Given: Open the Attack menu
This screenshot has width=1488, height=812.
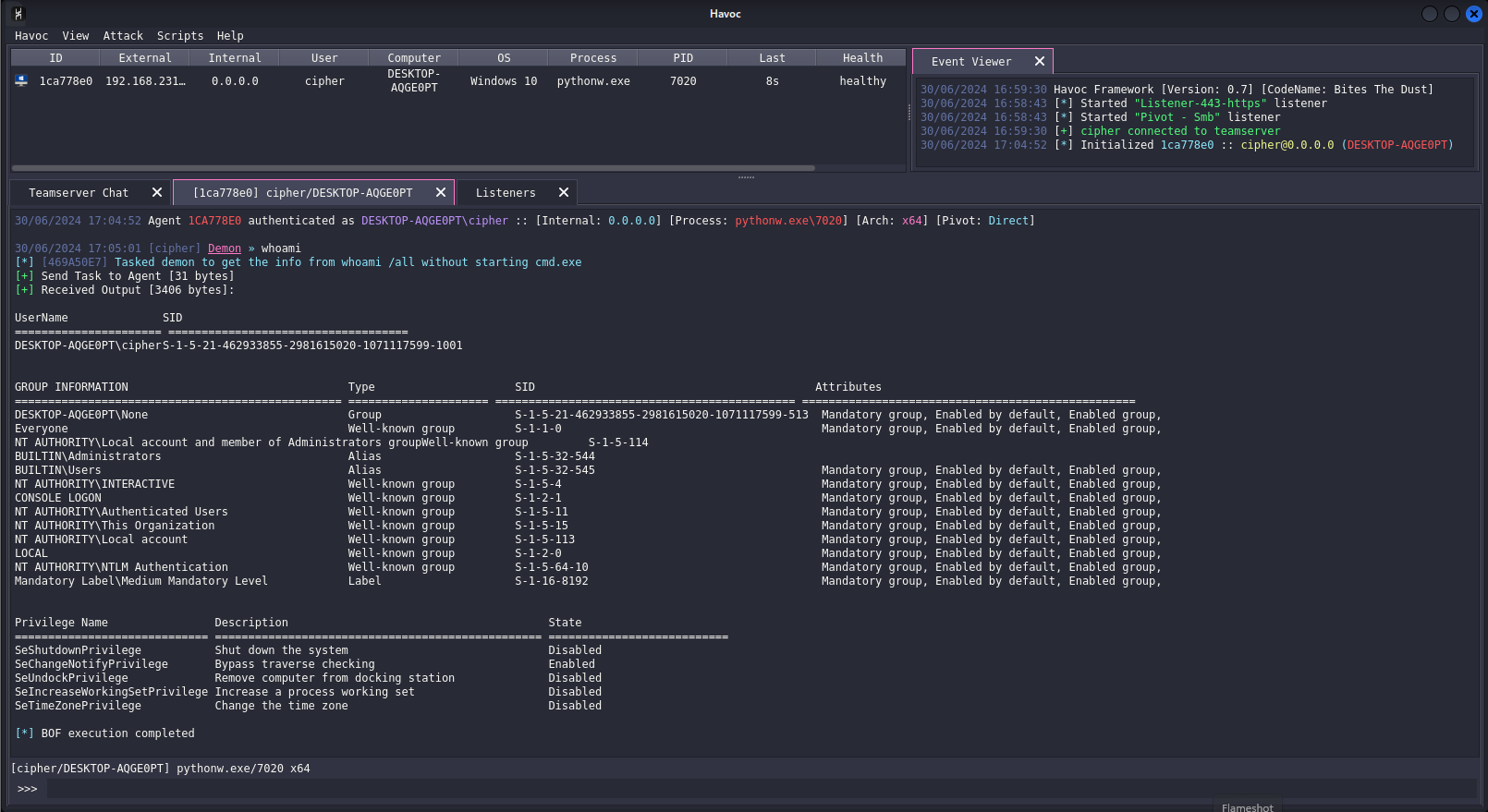Looking at the screenshot, I should (123, 36).
